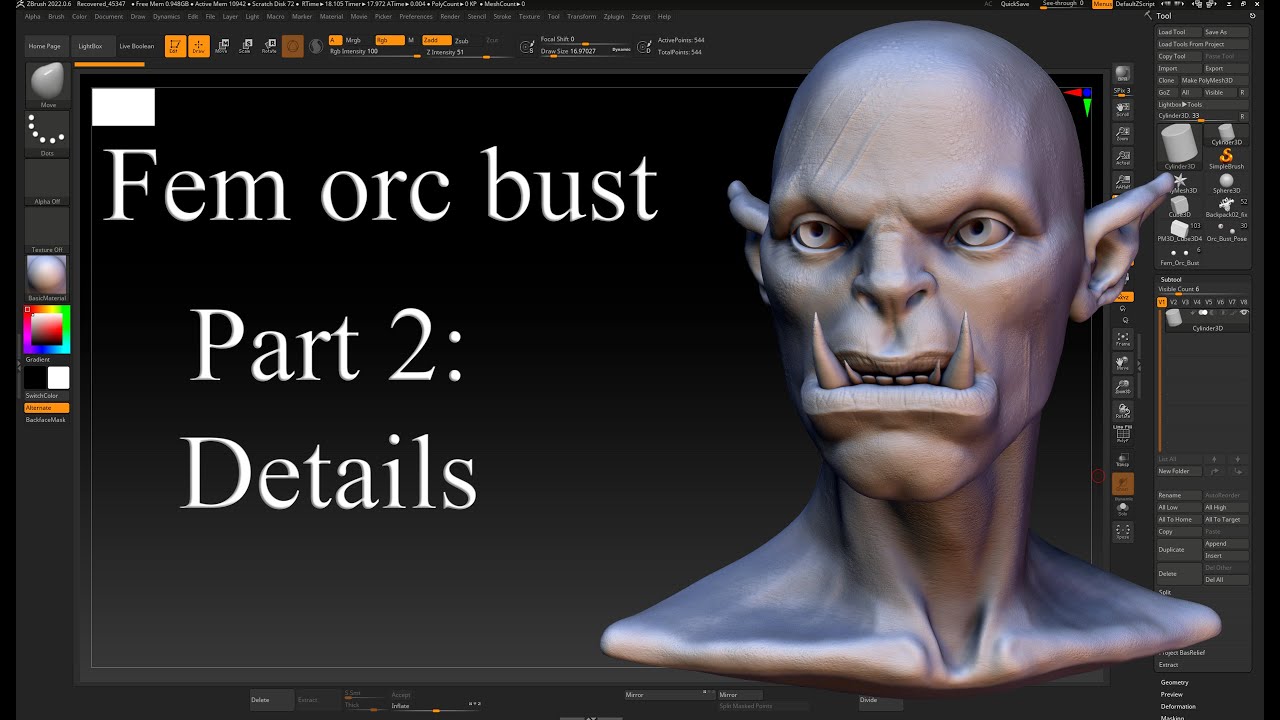Select the Move brush thumbnail
Viewport: 1280px width, 720px height.
point(48,84)
